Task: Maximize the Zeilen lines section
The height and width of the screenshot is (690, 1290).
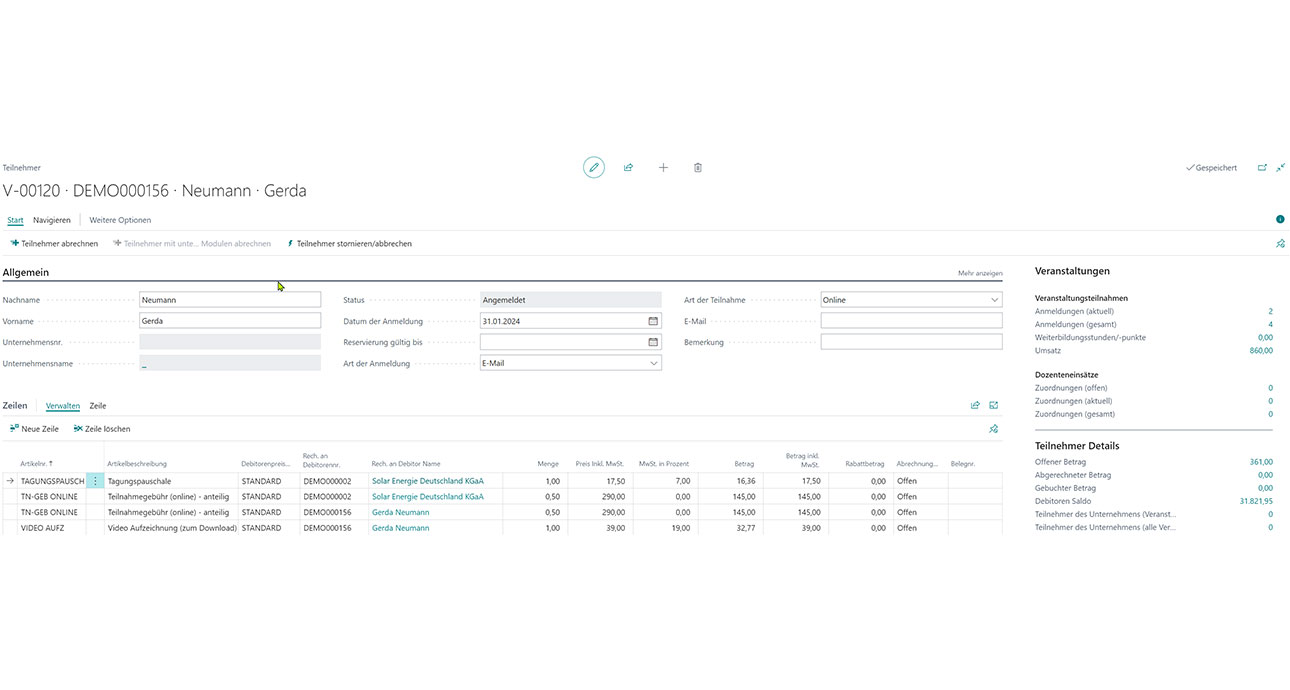Action: [994, 406]
